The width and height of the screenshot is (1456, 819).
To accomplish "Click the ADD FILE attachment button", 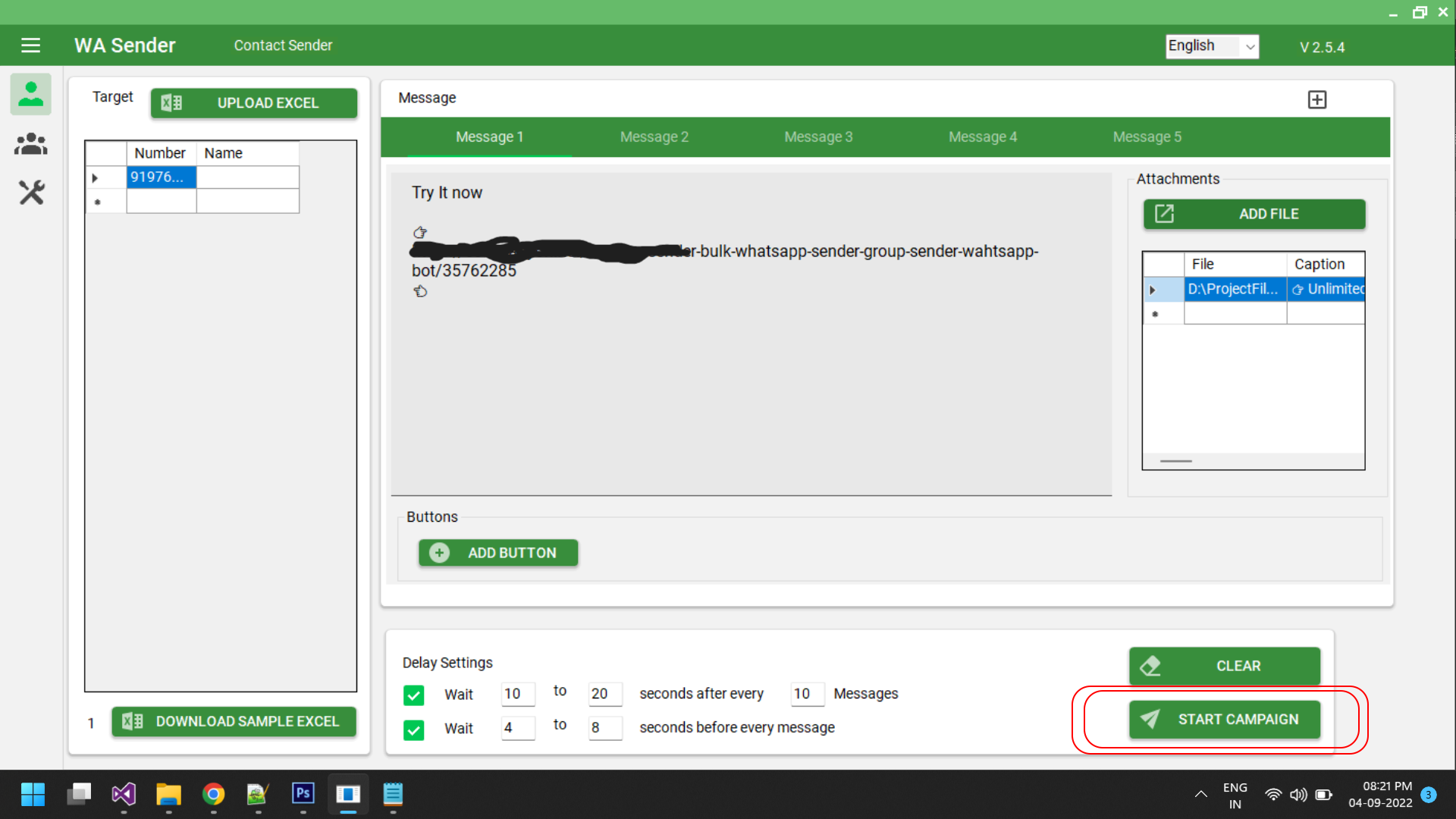I will click(x=1254, y=214).
